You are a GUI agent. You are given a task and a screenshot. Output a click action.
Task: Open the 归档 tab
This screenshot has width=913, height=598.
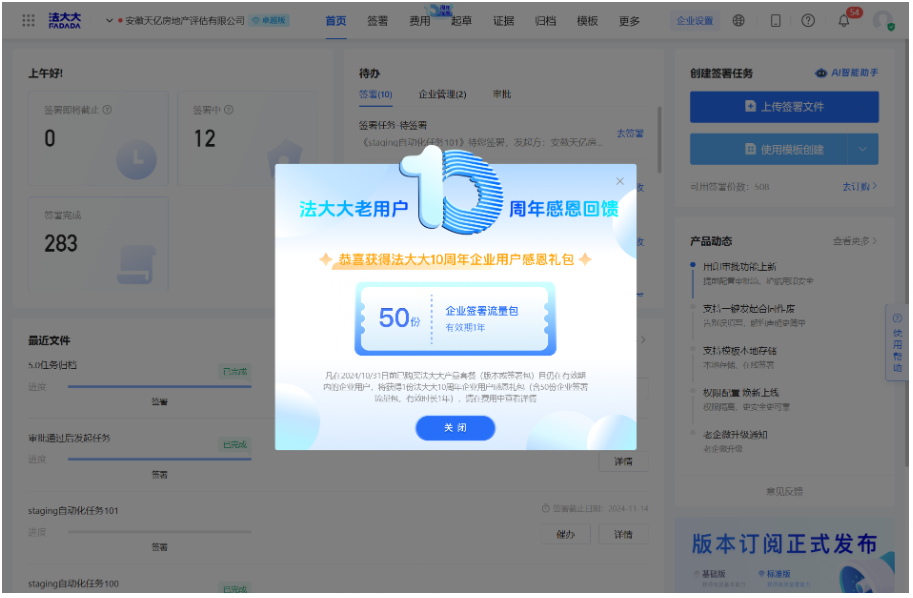coord(546,21)
